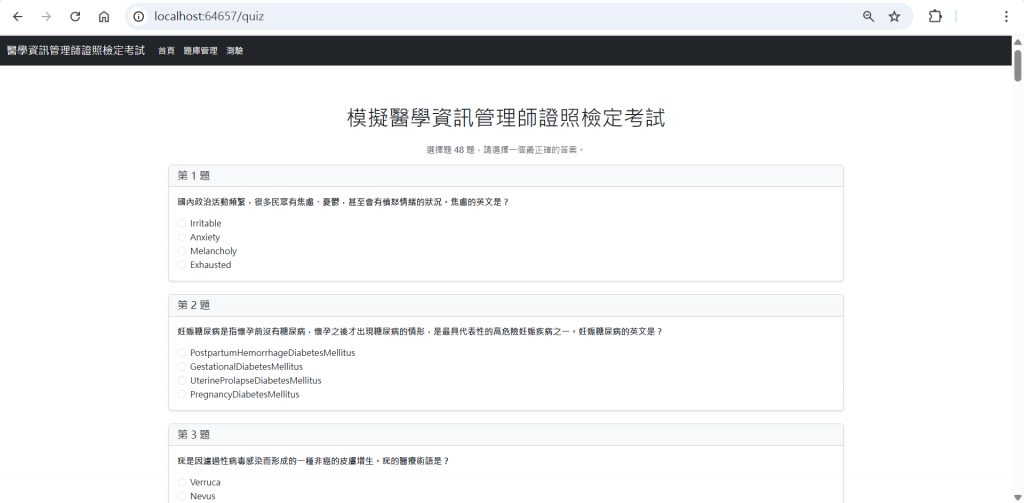Open the zoom magnifier icon in address bar

[868, 17]
